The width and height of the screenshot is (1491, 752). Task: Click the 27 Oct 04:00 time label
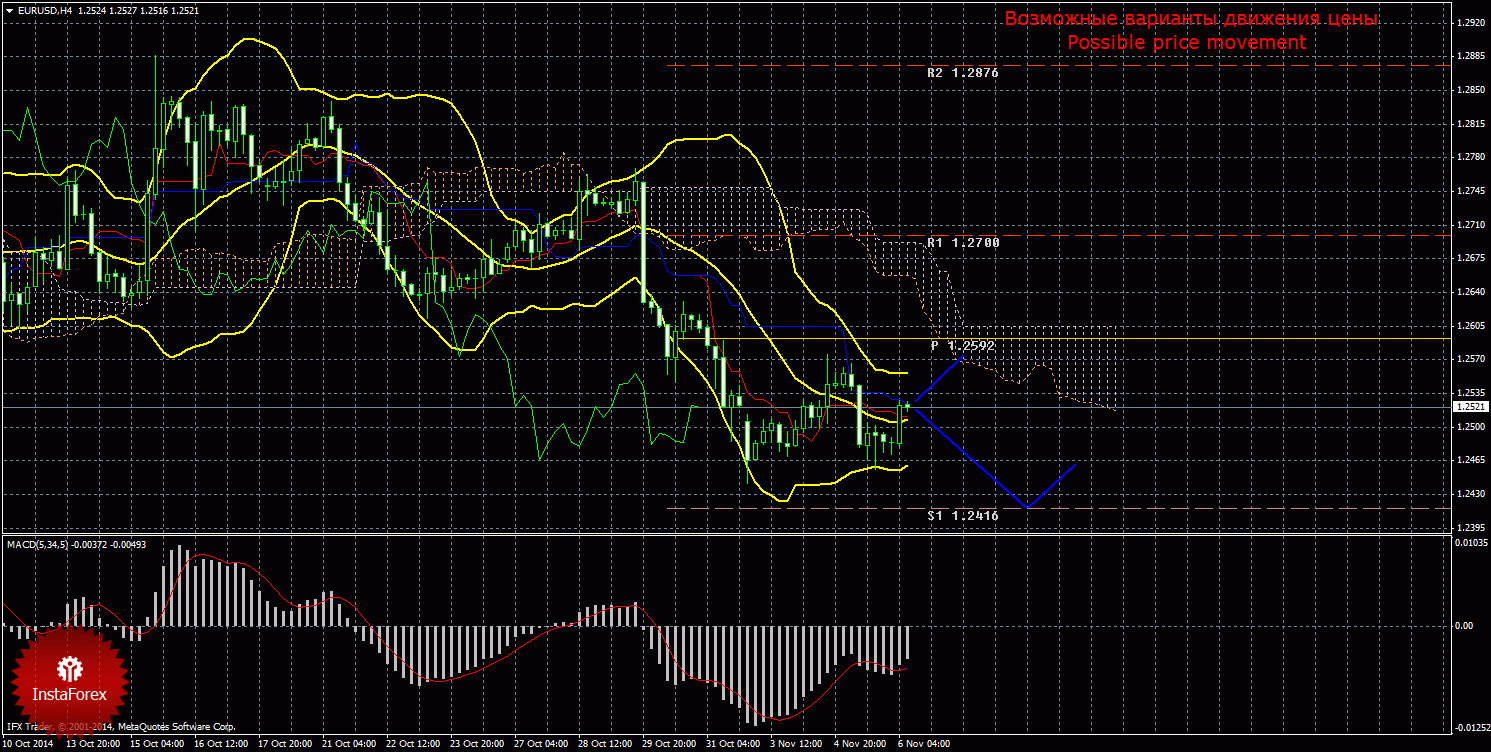click(x=539, y=744)
